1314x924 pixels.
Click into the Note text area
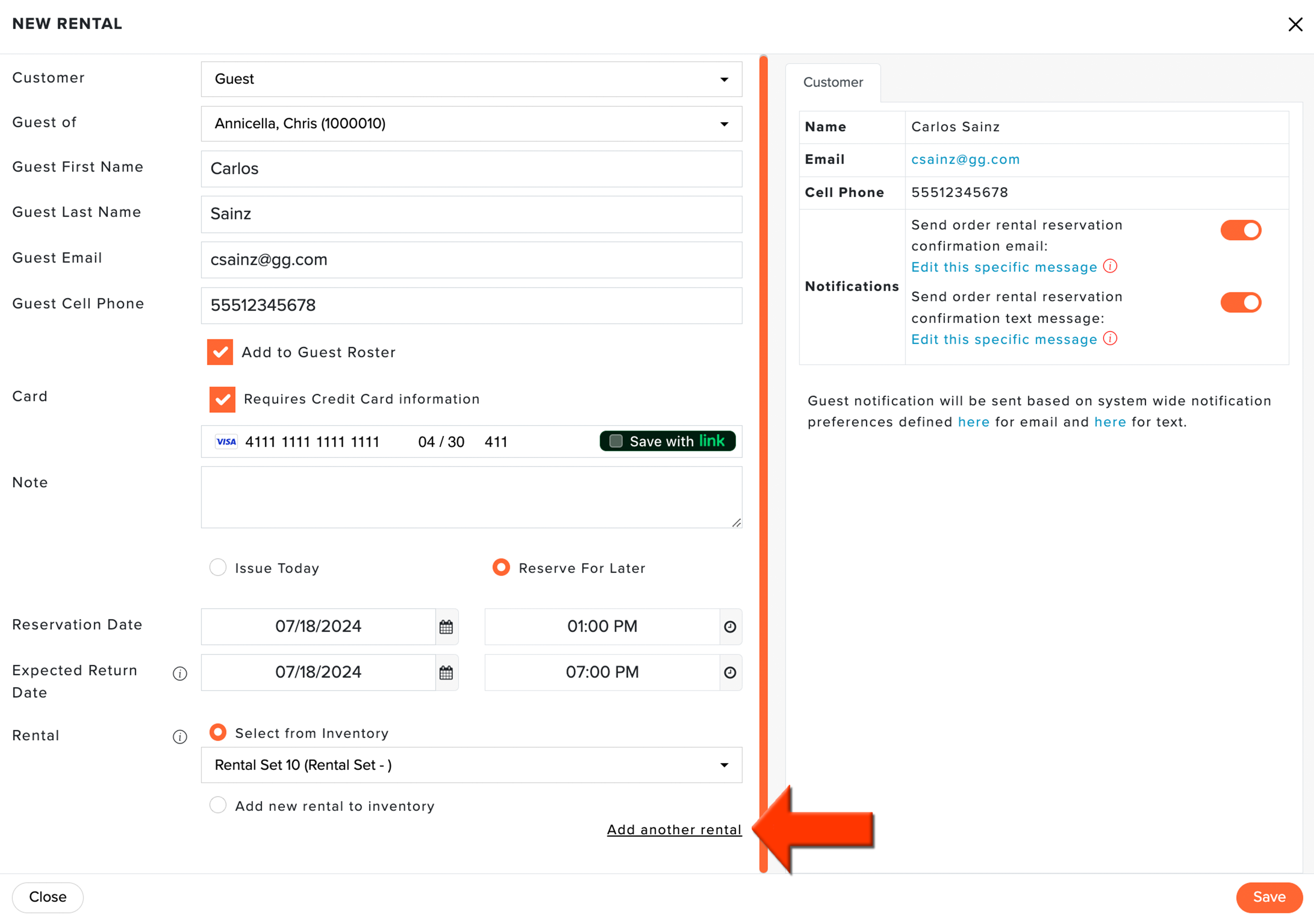coord(471,497)
